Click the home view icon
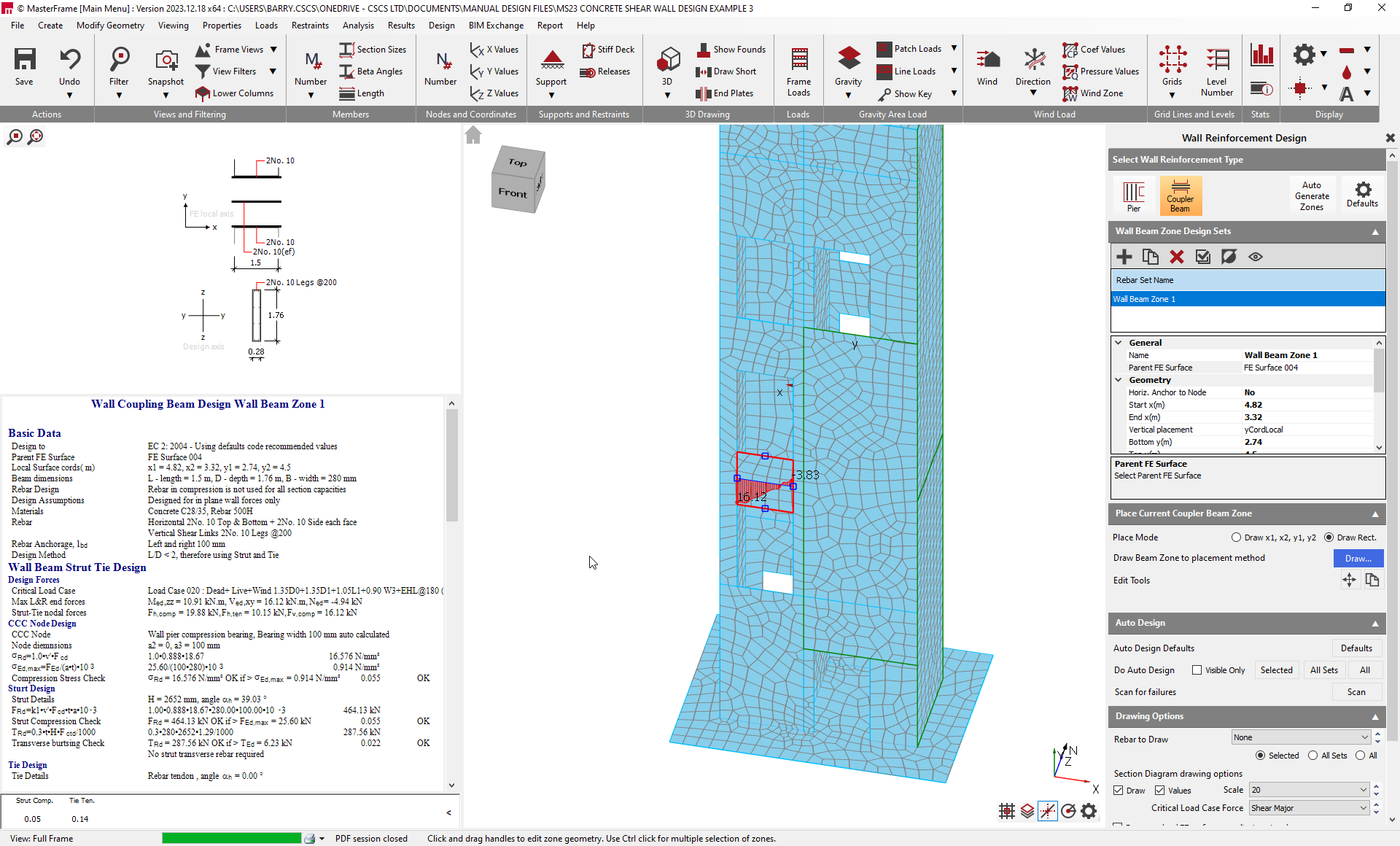 click(473, 136)
